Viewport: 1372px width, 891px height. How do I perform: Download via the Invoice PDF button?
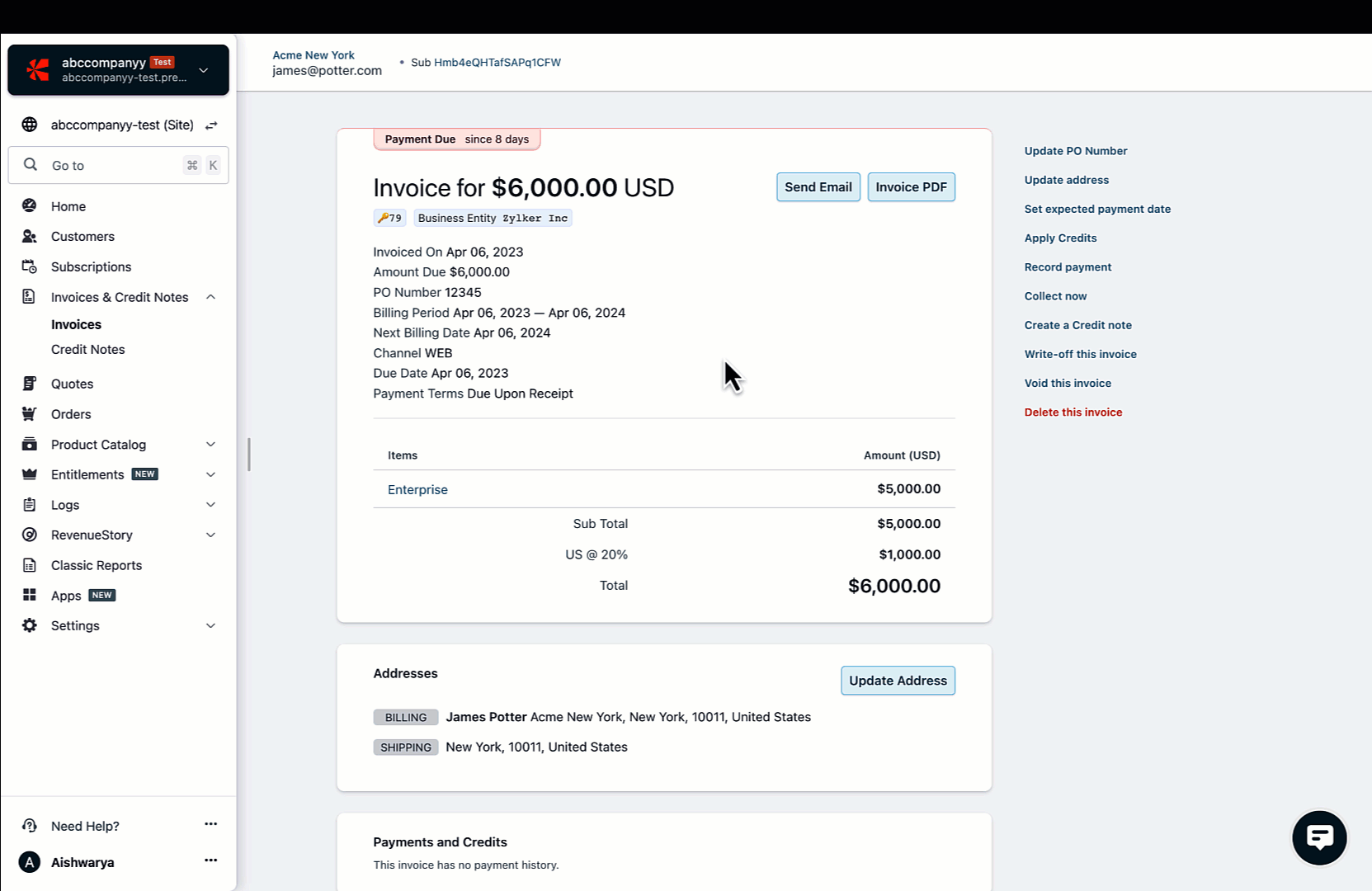911,187
